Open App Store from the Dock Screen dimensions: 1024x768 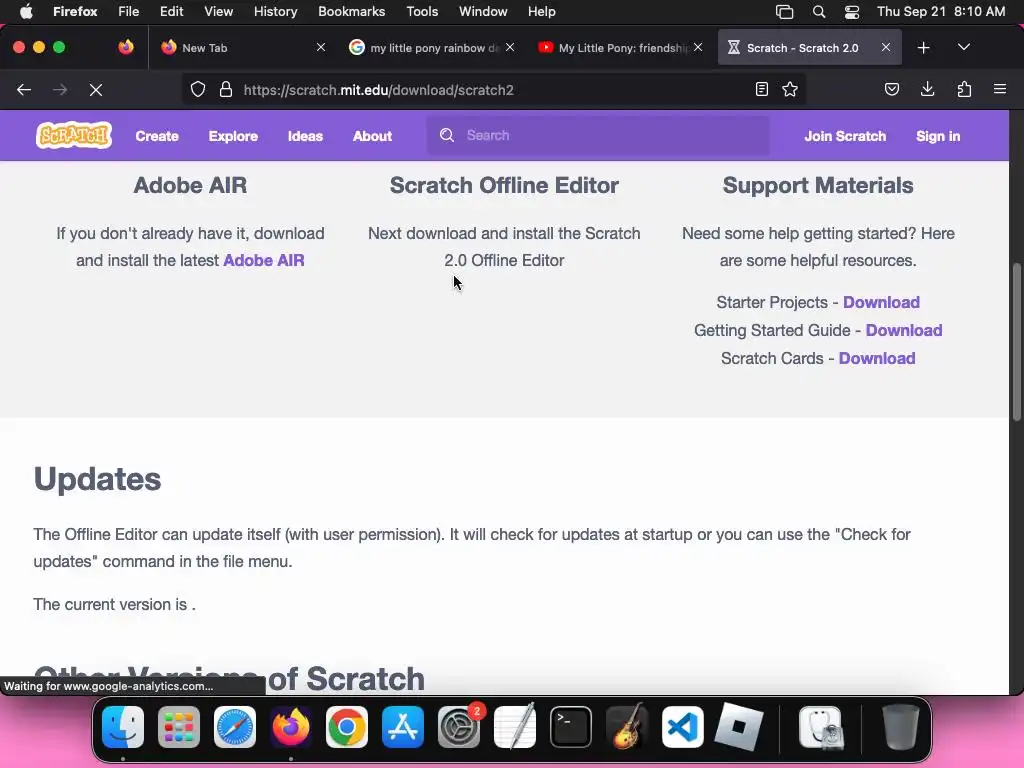[403, 727]
